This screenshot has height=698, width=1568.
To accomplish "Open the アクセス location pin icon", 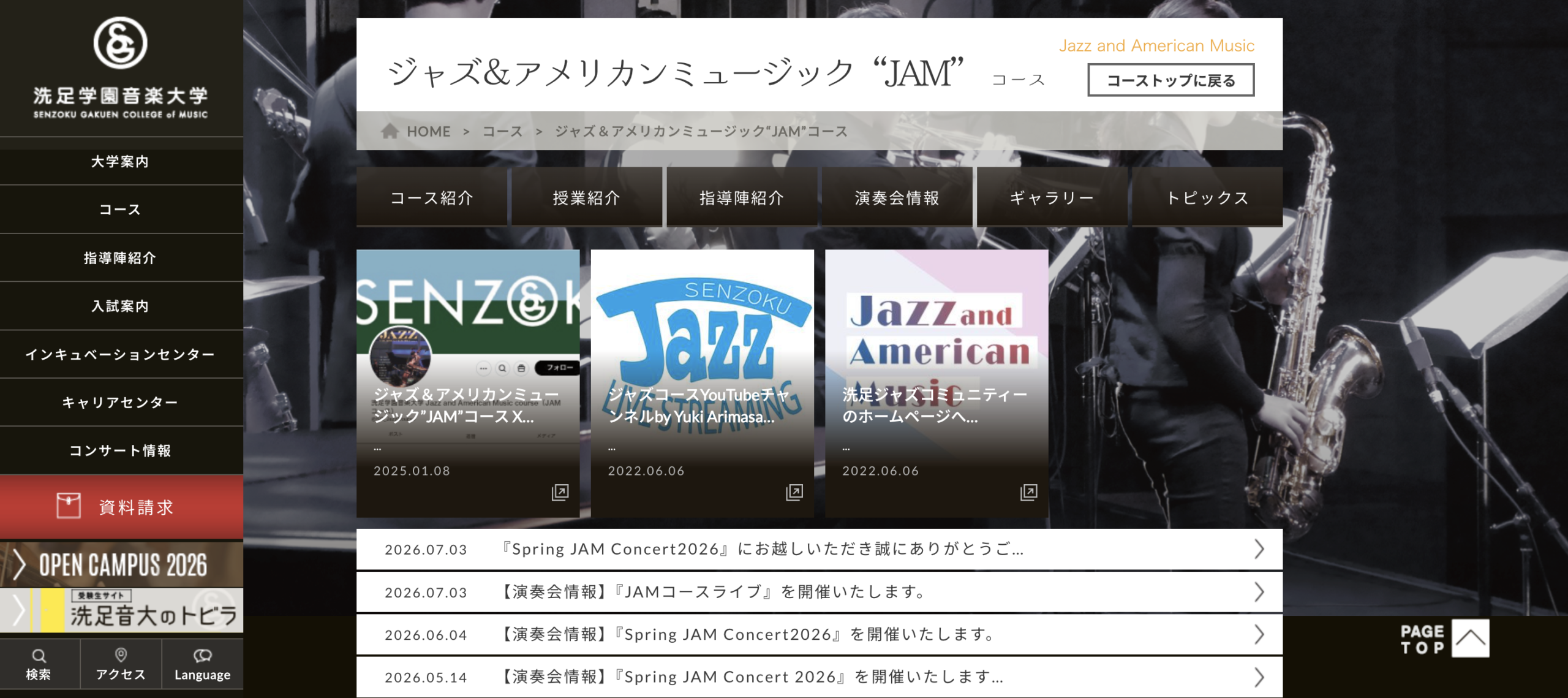I will click(121, 655).
